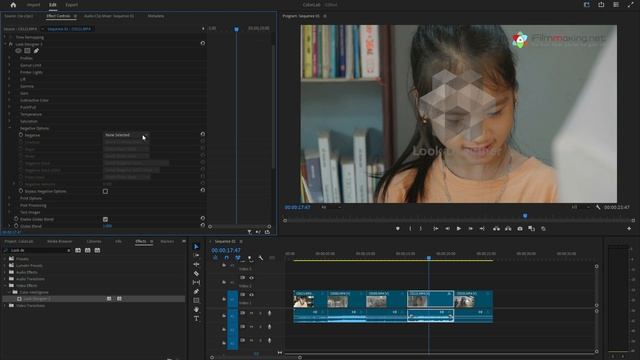This screenshot has height=360, width=640.
Task: Toggle Accelerated Effects filter badge
Action: [x=78, y=250]
